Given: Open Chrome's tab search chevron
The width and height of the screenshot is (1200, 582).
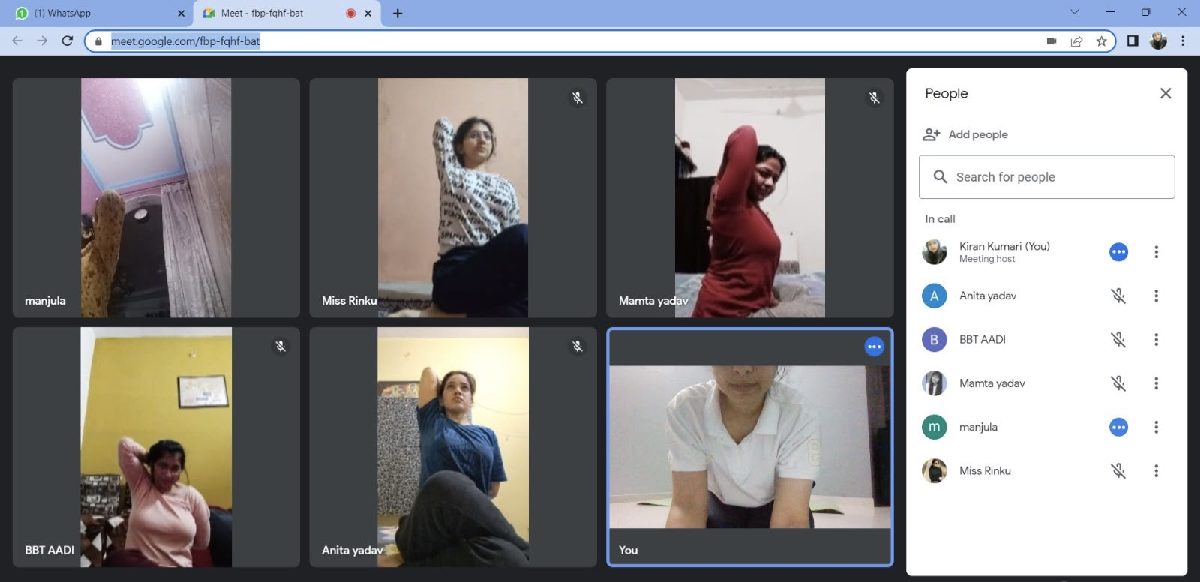Looking at the screenshot, I should point(1075,13).
